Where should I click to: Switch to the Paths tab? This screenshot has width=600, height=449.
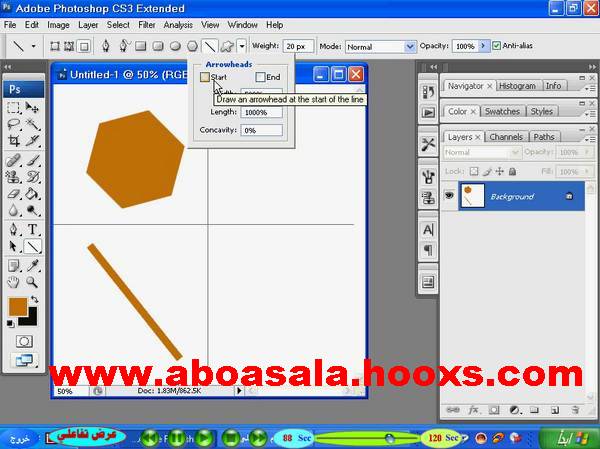(x=544, y=137)
